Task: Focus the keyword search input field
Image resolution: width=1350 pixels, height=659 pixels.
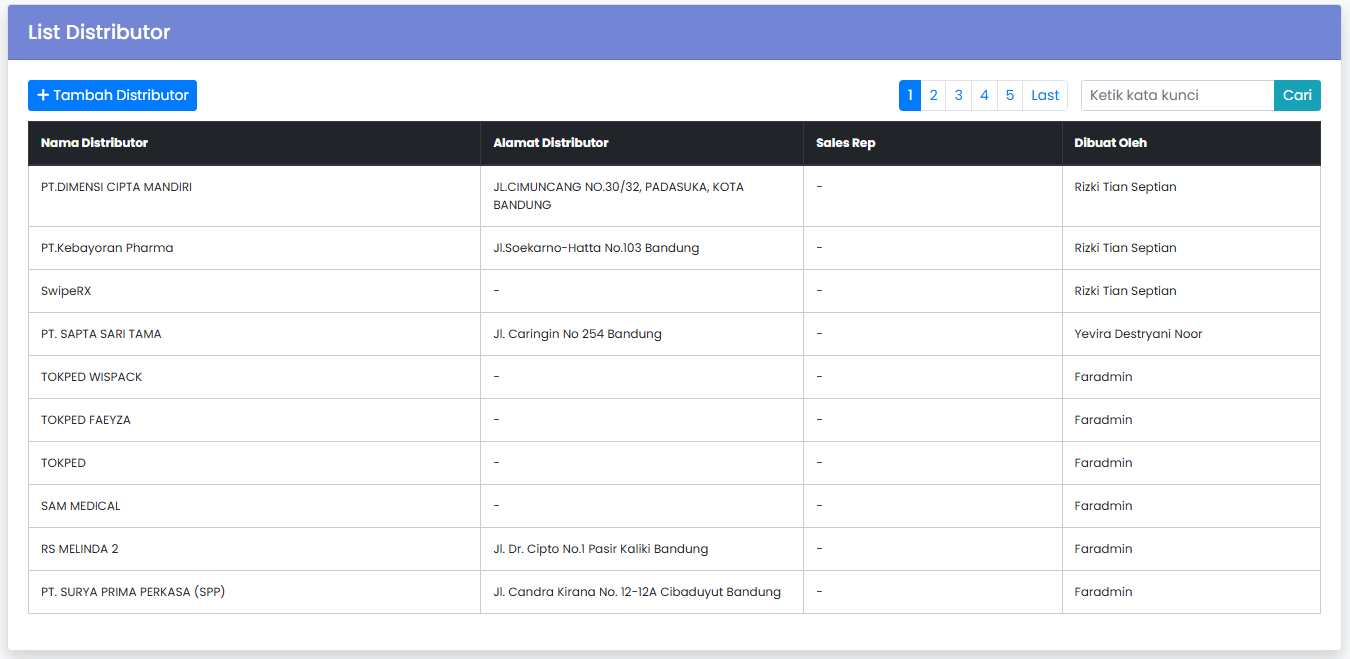Action: [1177, 95]
